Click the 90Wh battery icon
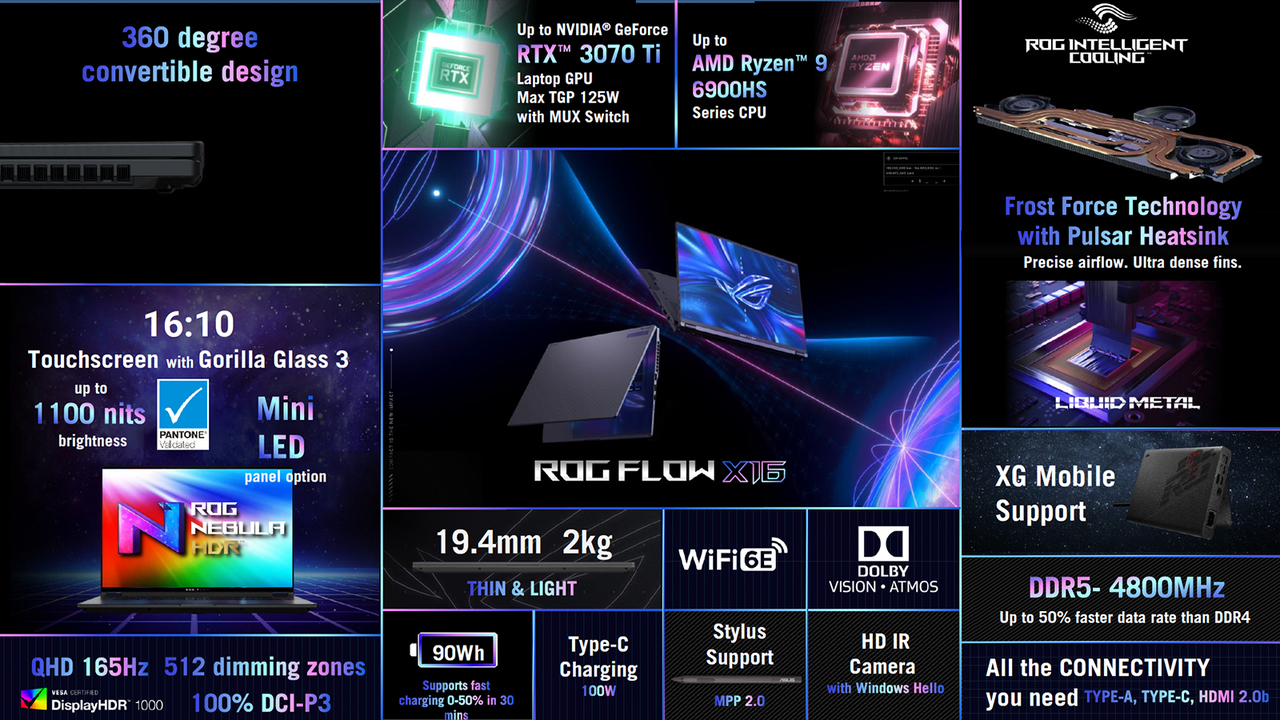This screenshot has height=720, width=1280. (456, 653)
